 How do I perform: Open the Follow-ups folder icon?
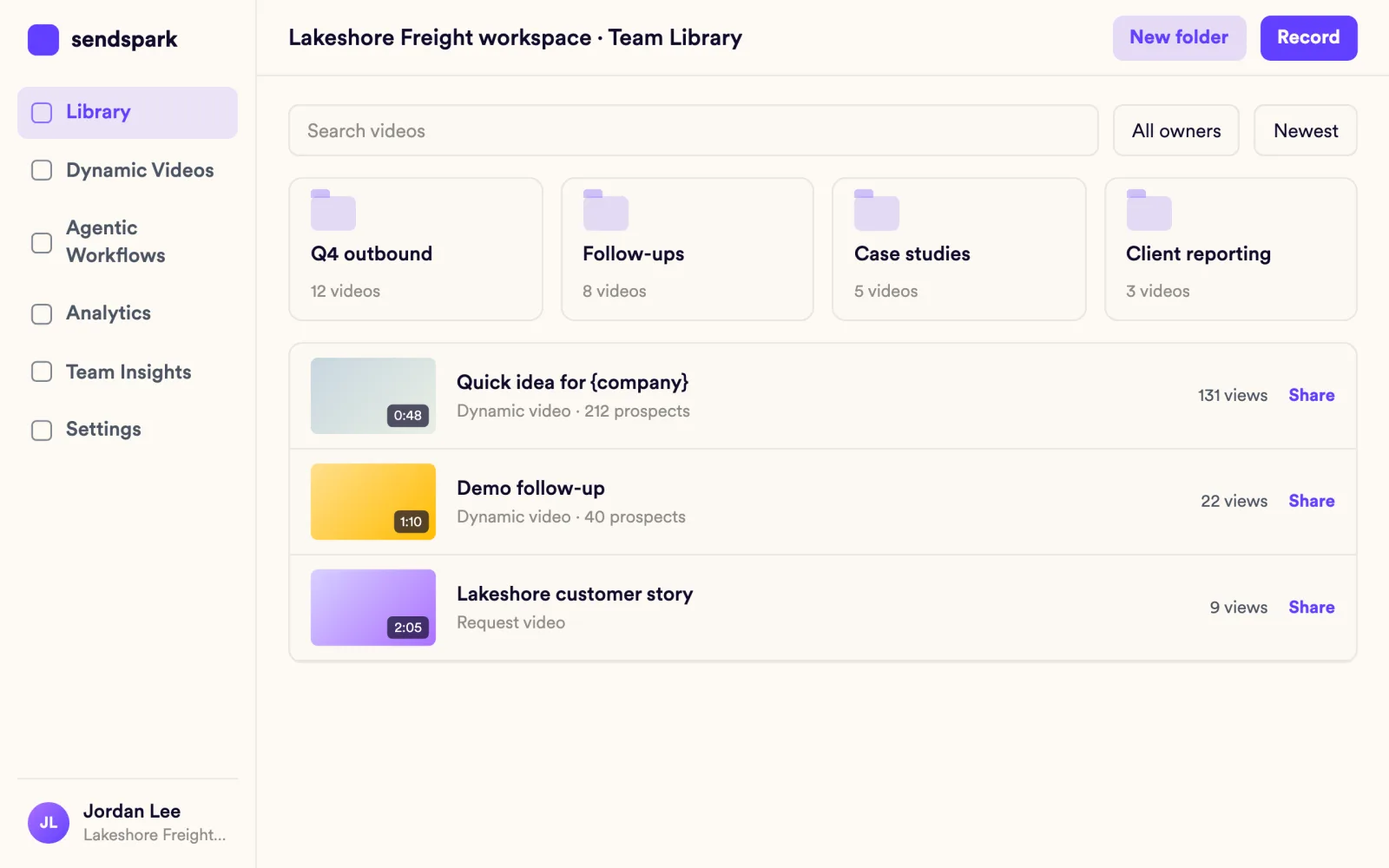(605, 210)
